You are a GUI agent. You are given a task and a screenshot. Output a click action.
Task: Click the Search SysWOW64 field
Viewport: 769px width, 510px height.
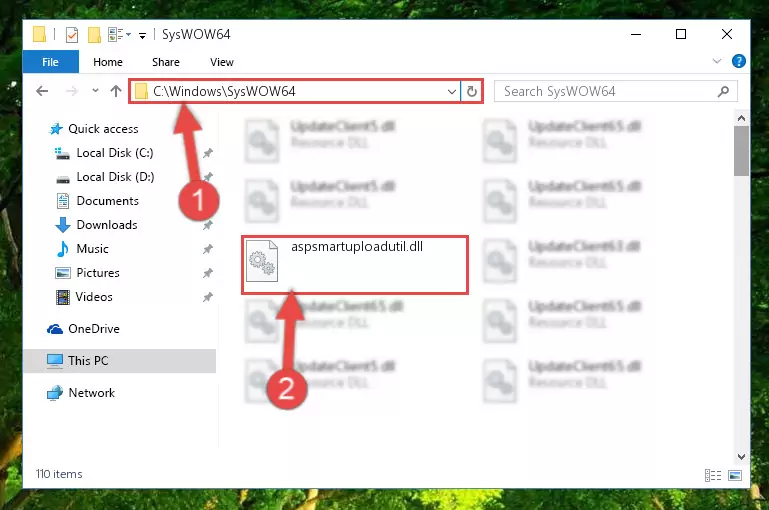(615, 91)
